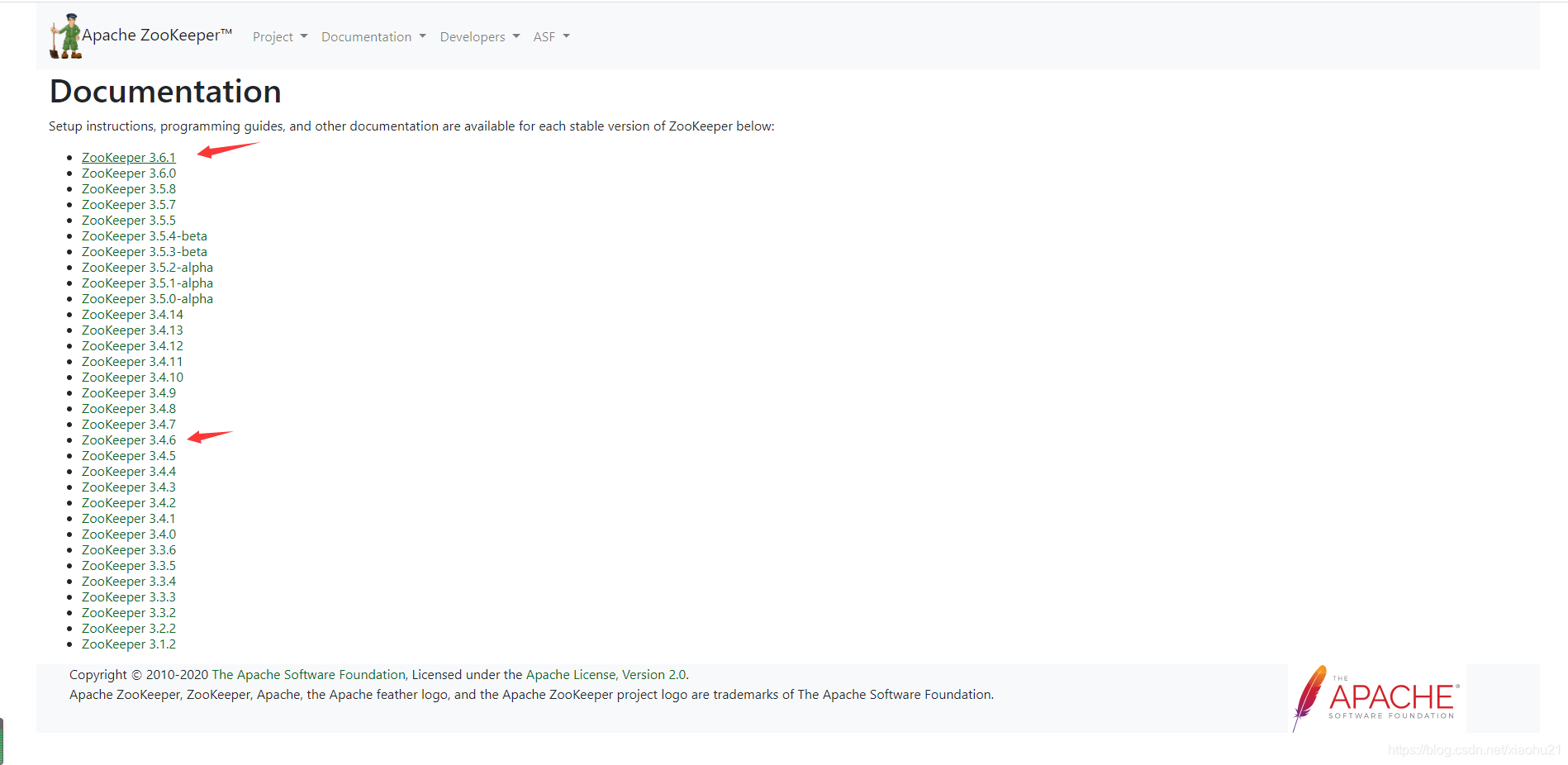Viewport: 1568px width, 765px height.
Task: Open ZooKeeper 3.5.3-beta documentation link
Action: [x=145, y=252]
